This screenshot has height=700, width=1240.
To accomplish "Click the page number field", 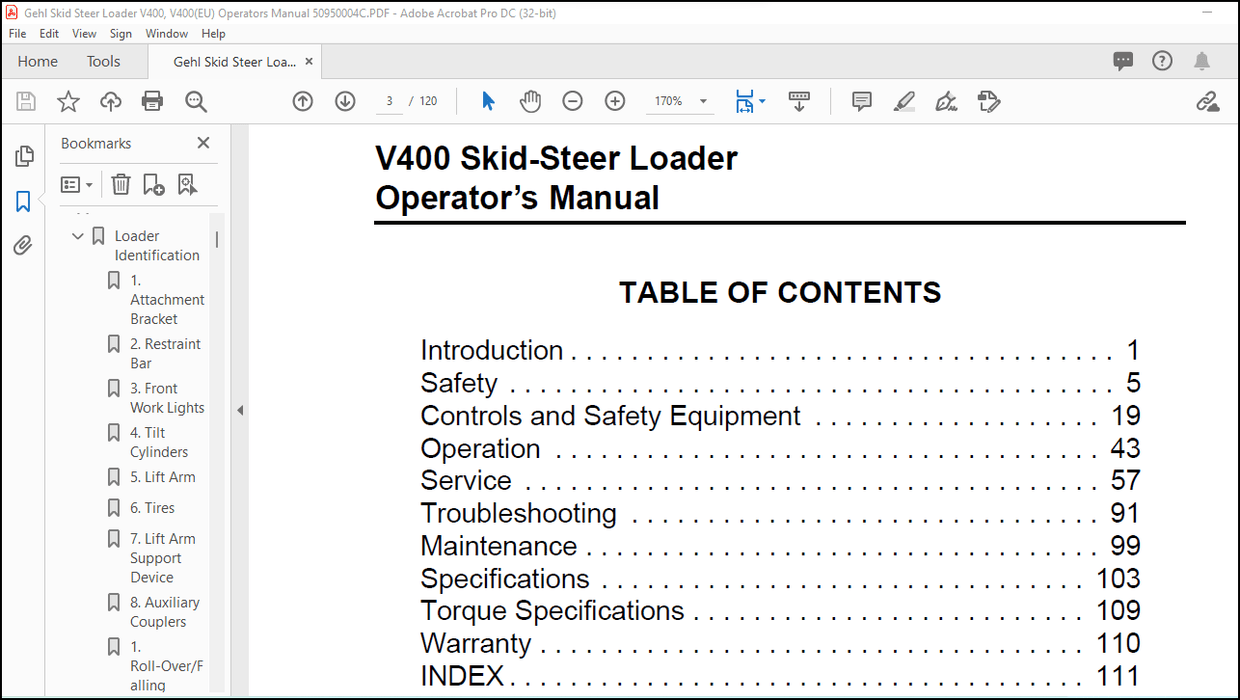I will pyautogui.click(x=389, y=101).
